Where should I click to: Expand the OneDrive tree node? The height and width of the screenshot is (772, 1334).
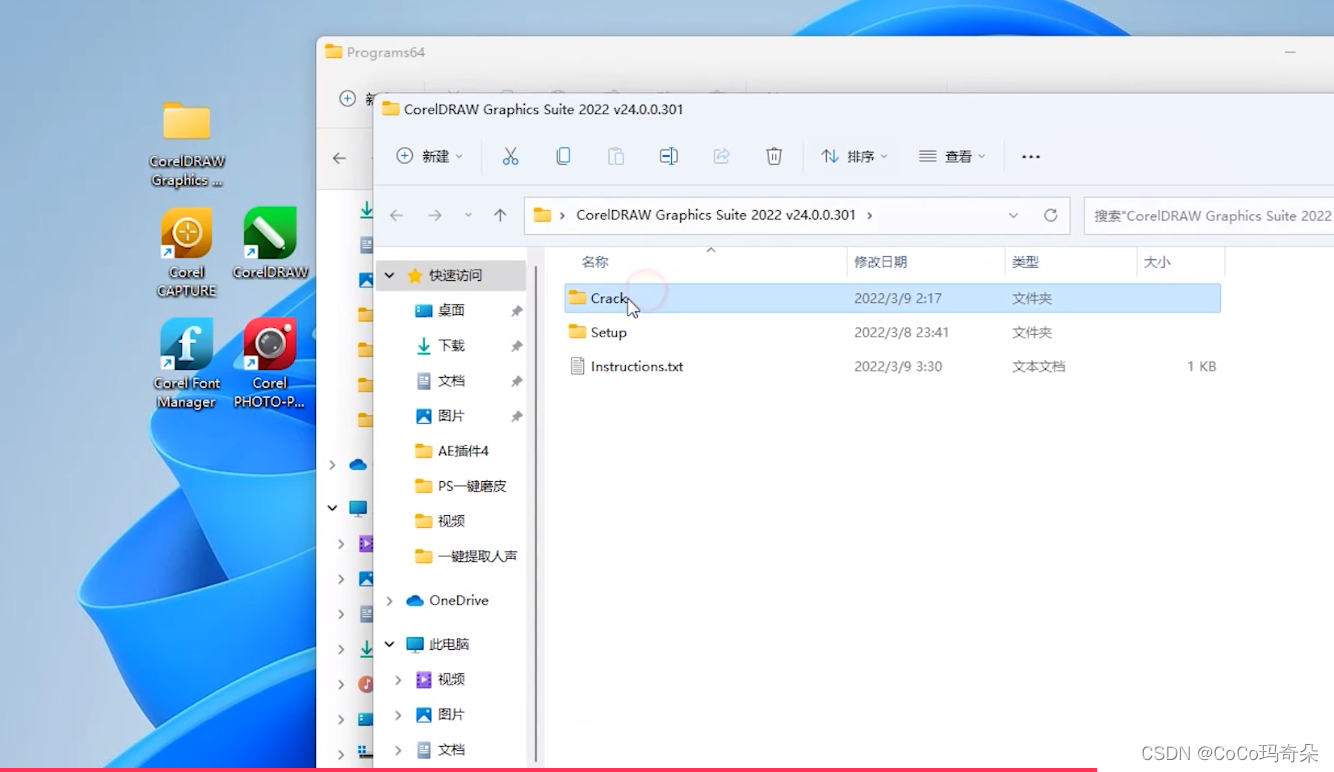(x=389, y=601)
